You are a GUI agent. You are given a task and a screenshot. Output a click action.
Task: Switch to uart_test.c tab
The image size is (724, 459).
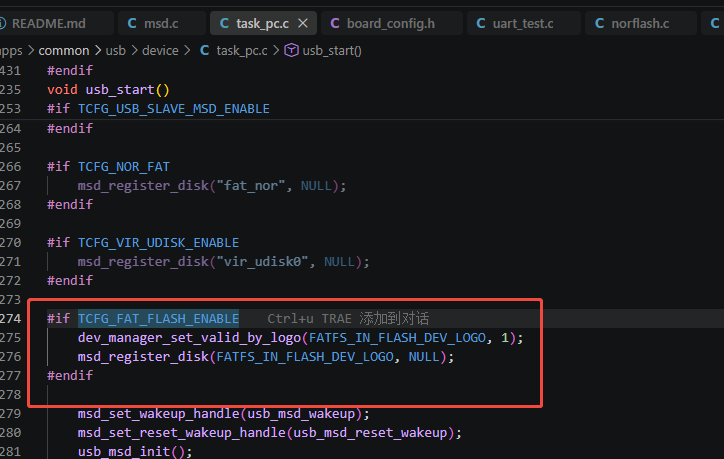(x=523, y=24)
